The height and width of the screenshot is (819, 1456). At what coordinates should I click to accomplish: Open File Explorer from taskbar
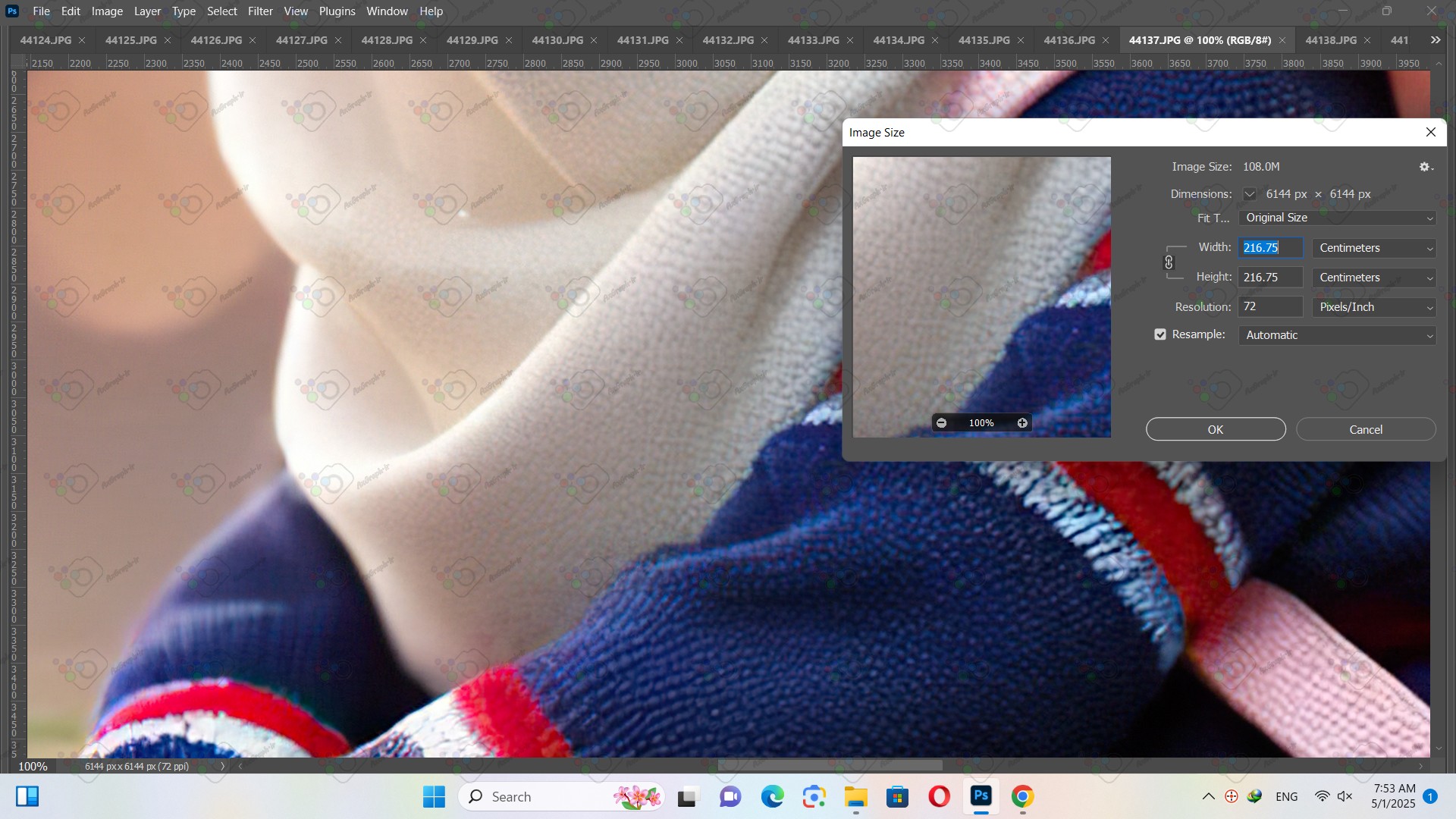pos(855,797)
